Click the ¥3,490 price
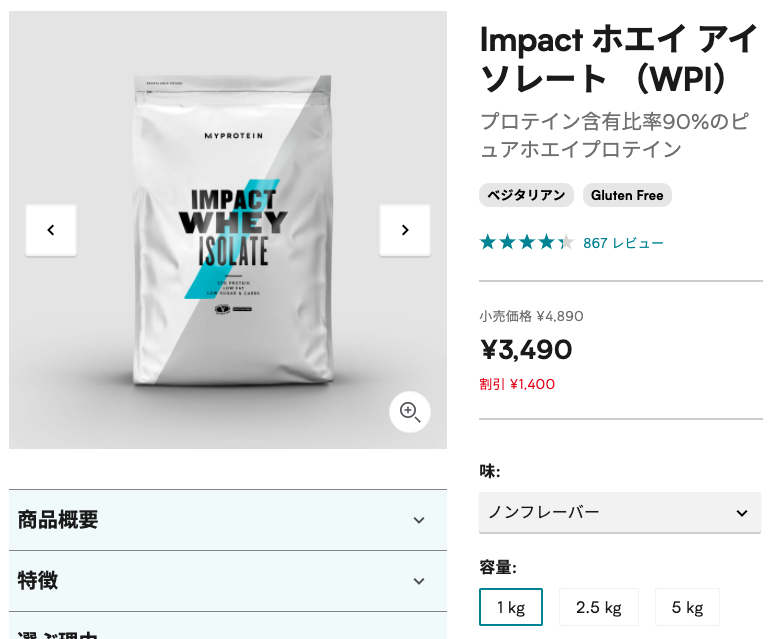The height and width of the screenshot is (639, 782). pyautogui.click(x=526, y=350)
